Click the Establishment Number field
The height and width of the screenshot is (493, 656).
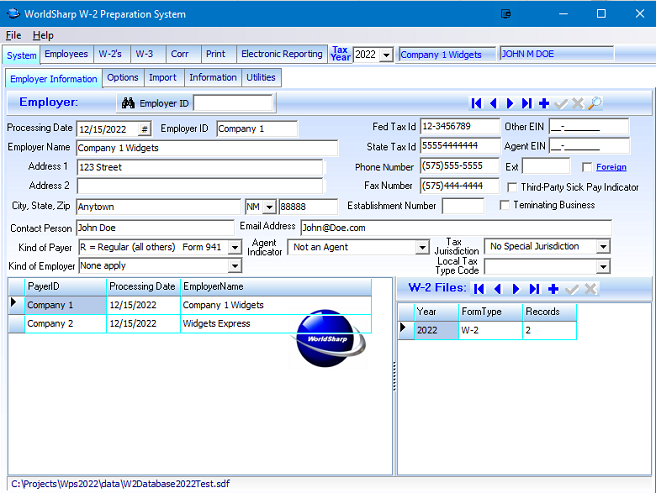click(463, 206)
